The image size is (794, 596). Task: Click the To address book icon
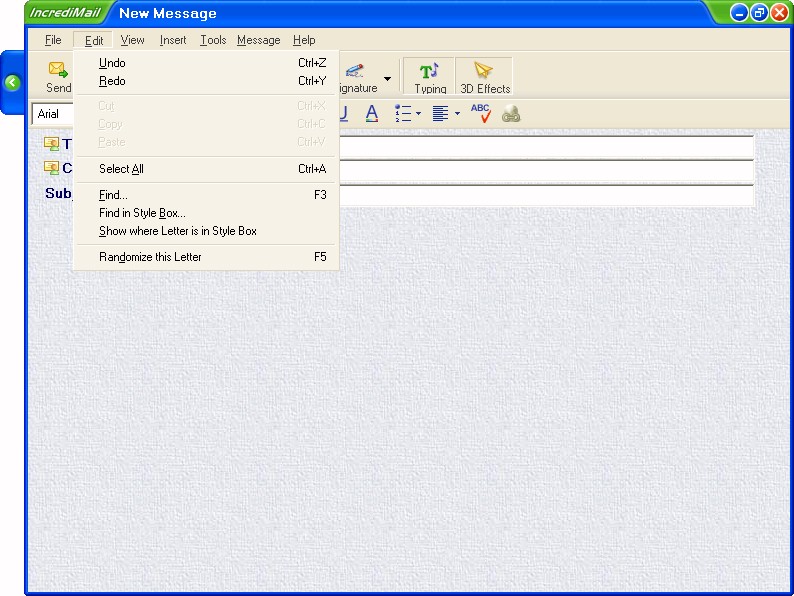pos(52,144)
